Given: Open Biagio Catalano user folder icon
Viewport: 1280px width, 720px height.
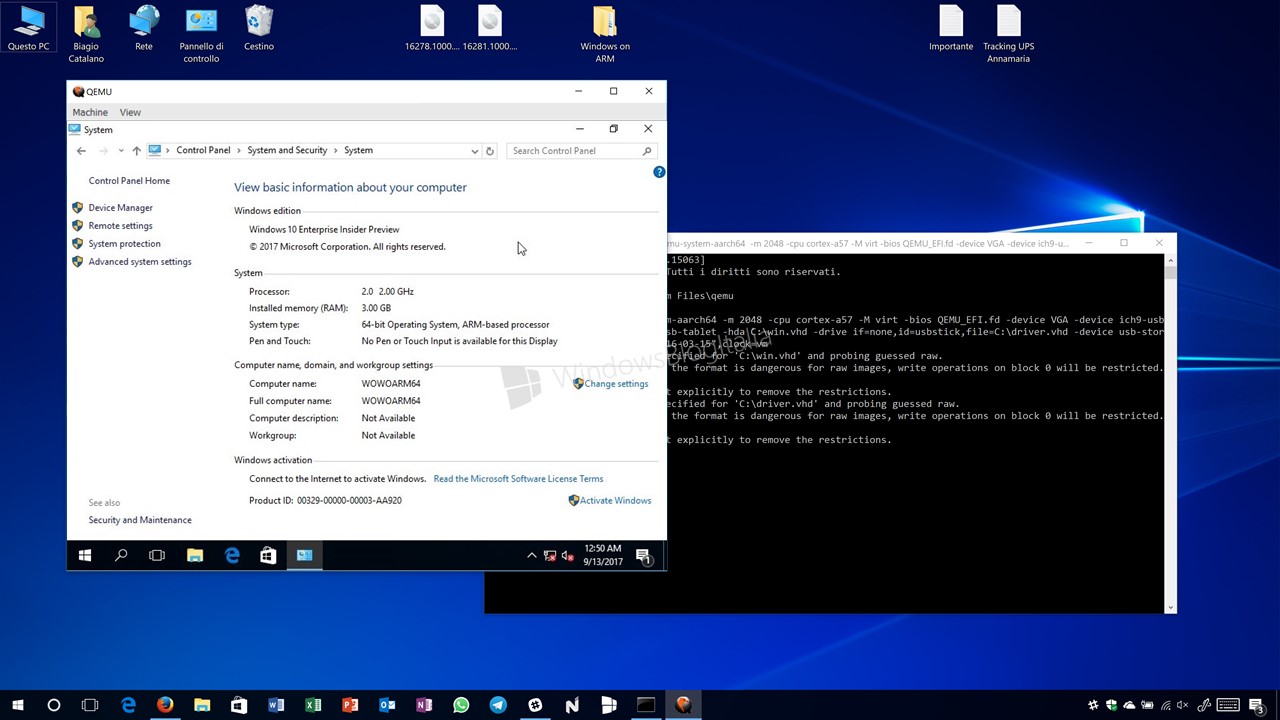Looking at the screenshot, I should tap(86, 35).
